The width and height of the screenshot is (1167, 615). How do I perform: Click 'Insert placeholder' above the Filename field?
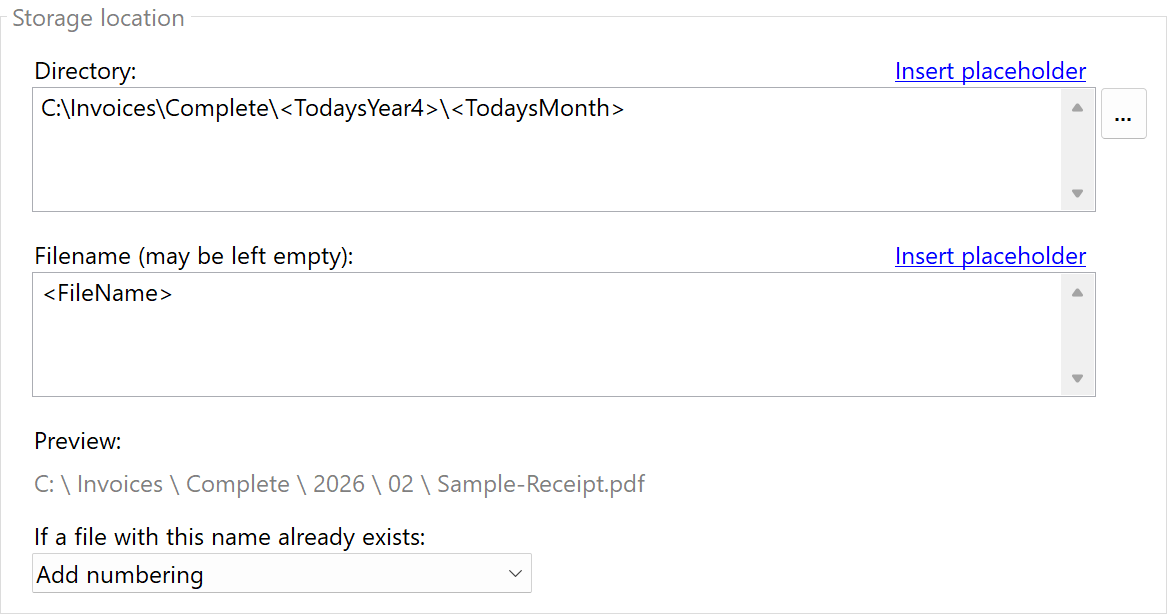[990, 256]
